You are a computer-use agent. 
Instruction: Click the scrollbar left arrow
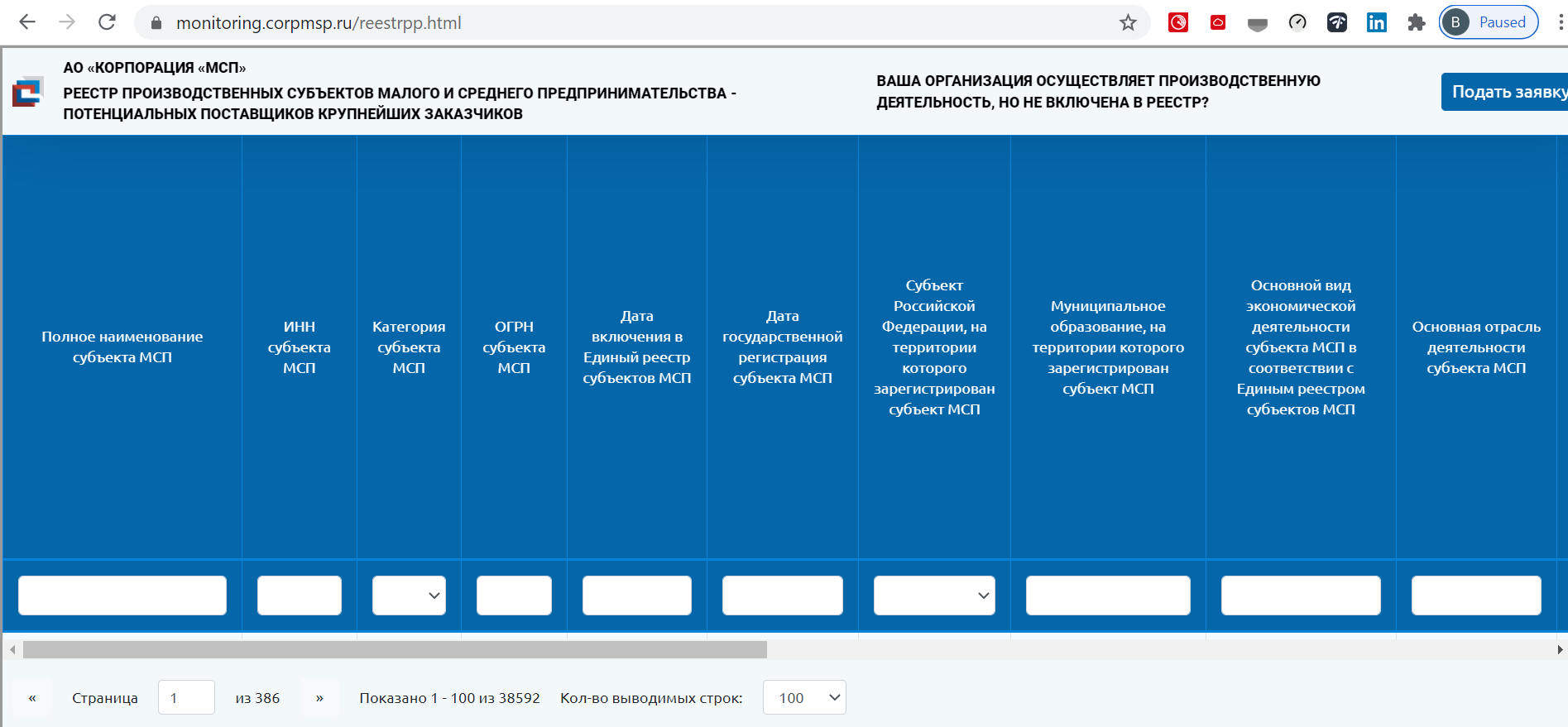pyautogui.click(x=12, y=650)
